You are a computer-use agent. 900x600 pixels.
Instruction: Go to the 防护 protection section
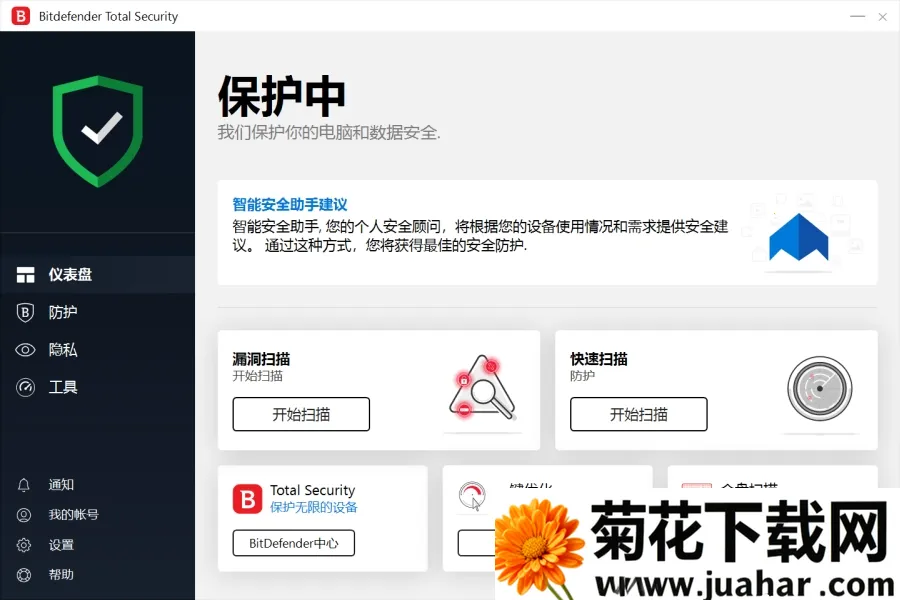click(62, 312)
